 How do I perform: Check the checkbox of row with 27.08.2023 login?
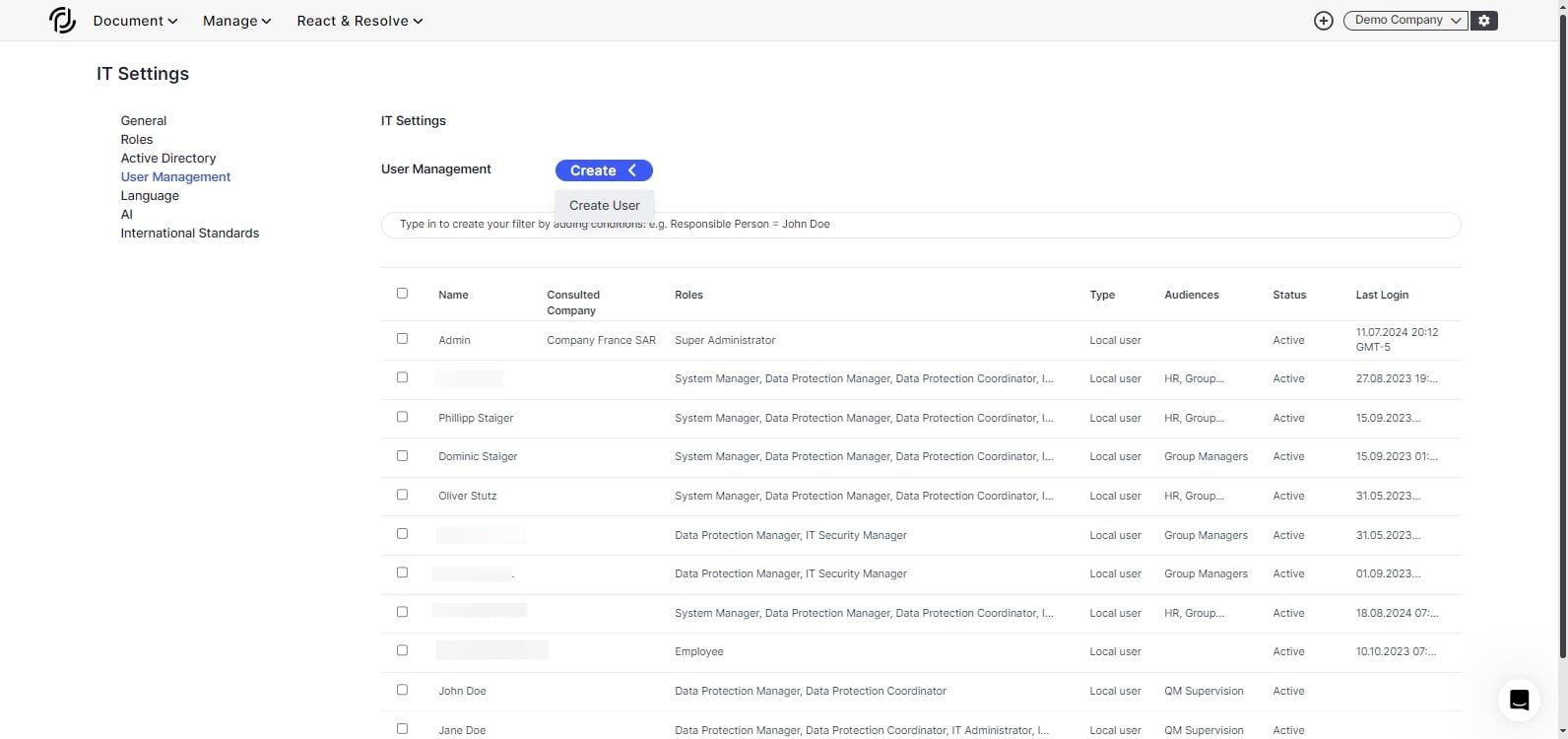click(x=402, y=377)
